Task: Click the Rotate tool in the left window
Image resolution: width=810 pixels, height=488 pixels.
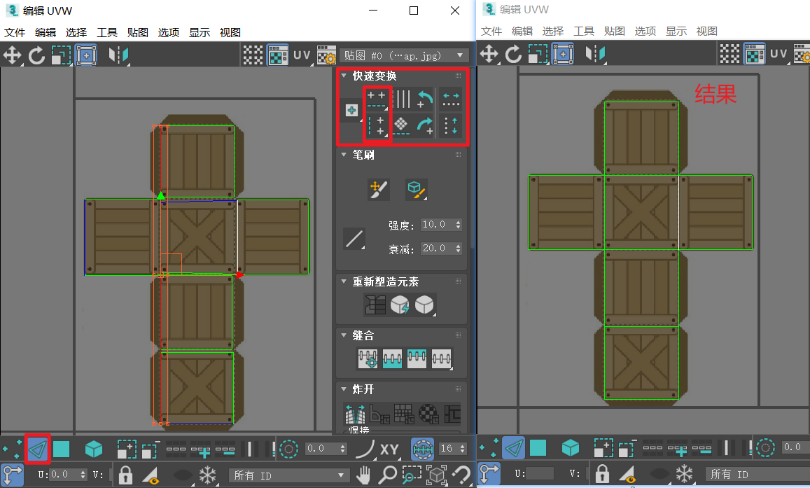Action: click(x=37, y=55)
